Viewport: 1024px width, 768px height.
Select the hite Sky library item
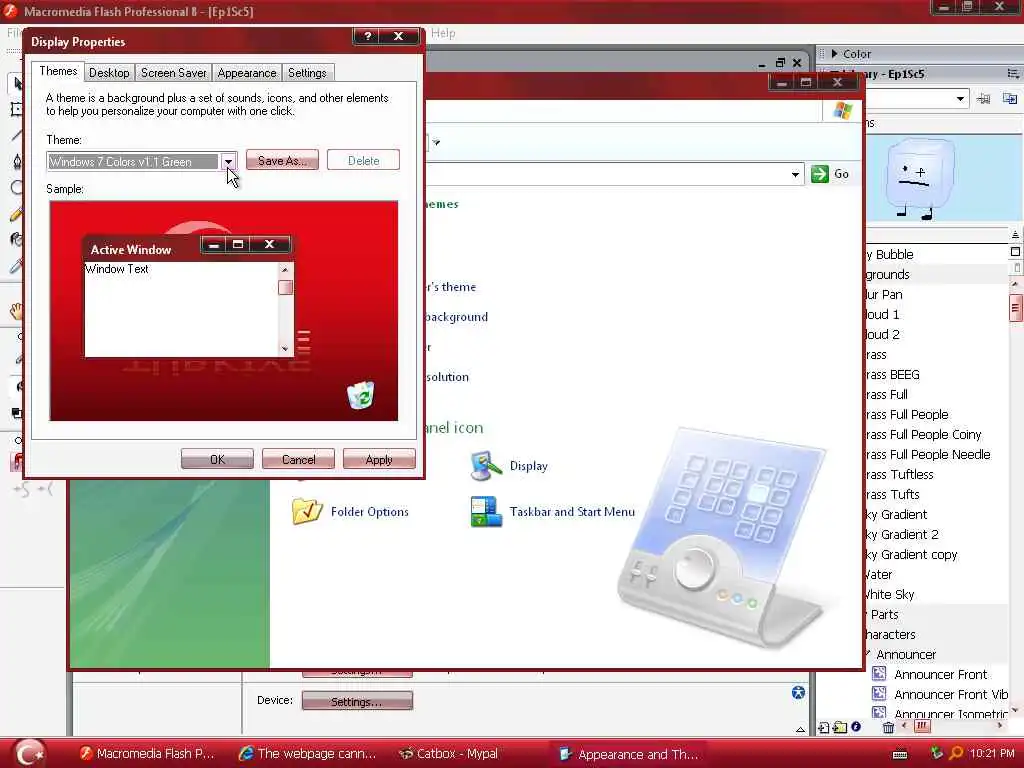coord(890,594)
